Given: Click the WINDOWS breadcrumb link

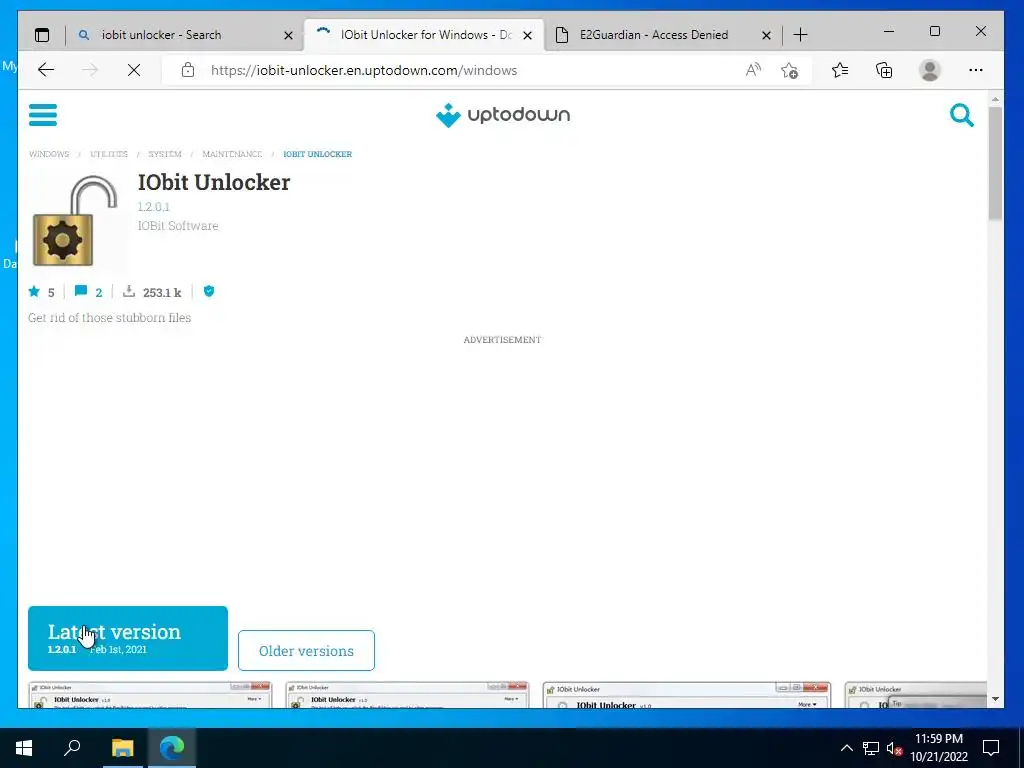Looking at the screenshot, I should coord(49,154).
